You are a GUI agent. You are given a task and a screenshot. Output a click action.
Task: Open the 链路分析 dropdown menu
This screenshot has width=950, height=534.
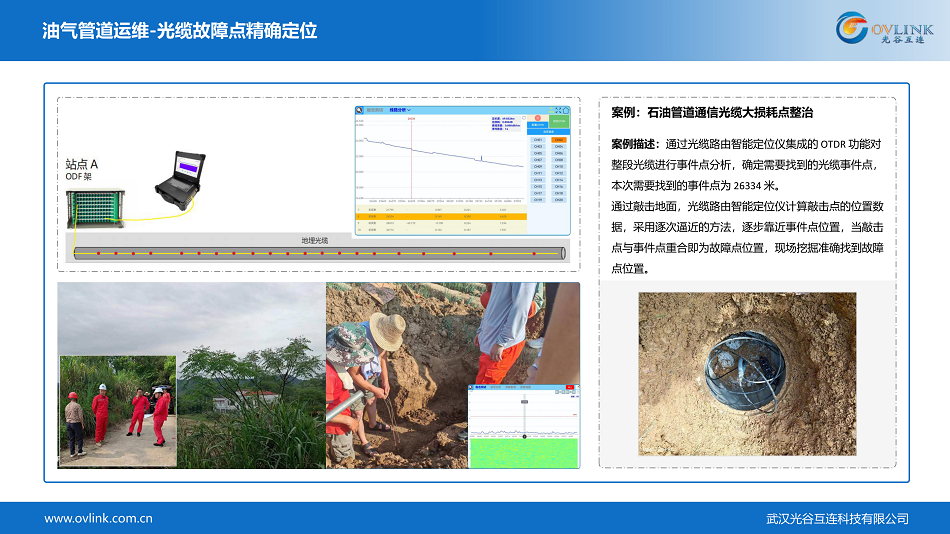400,110
